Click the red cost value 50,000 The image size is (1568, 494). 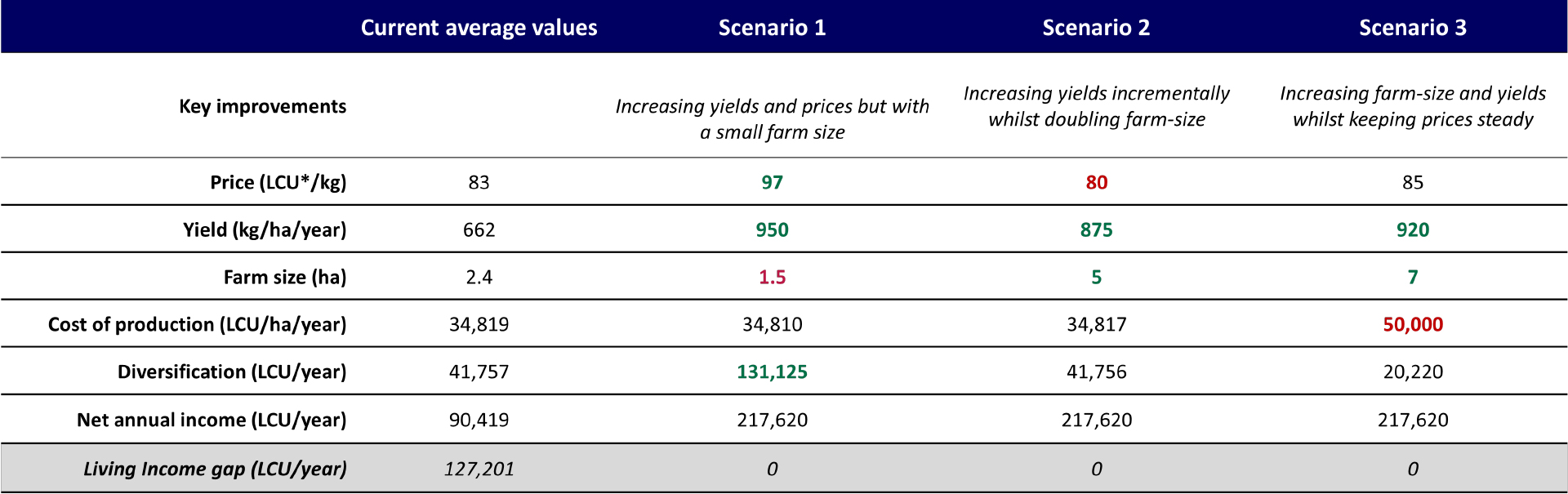point(1412,324)
